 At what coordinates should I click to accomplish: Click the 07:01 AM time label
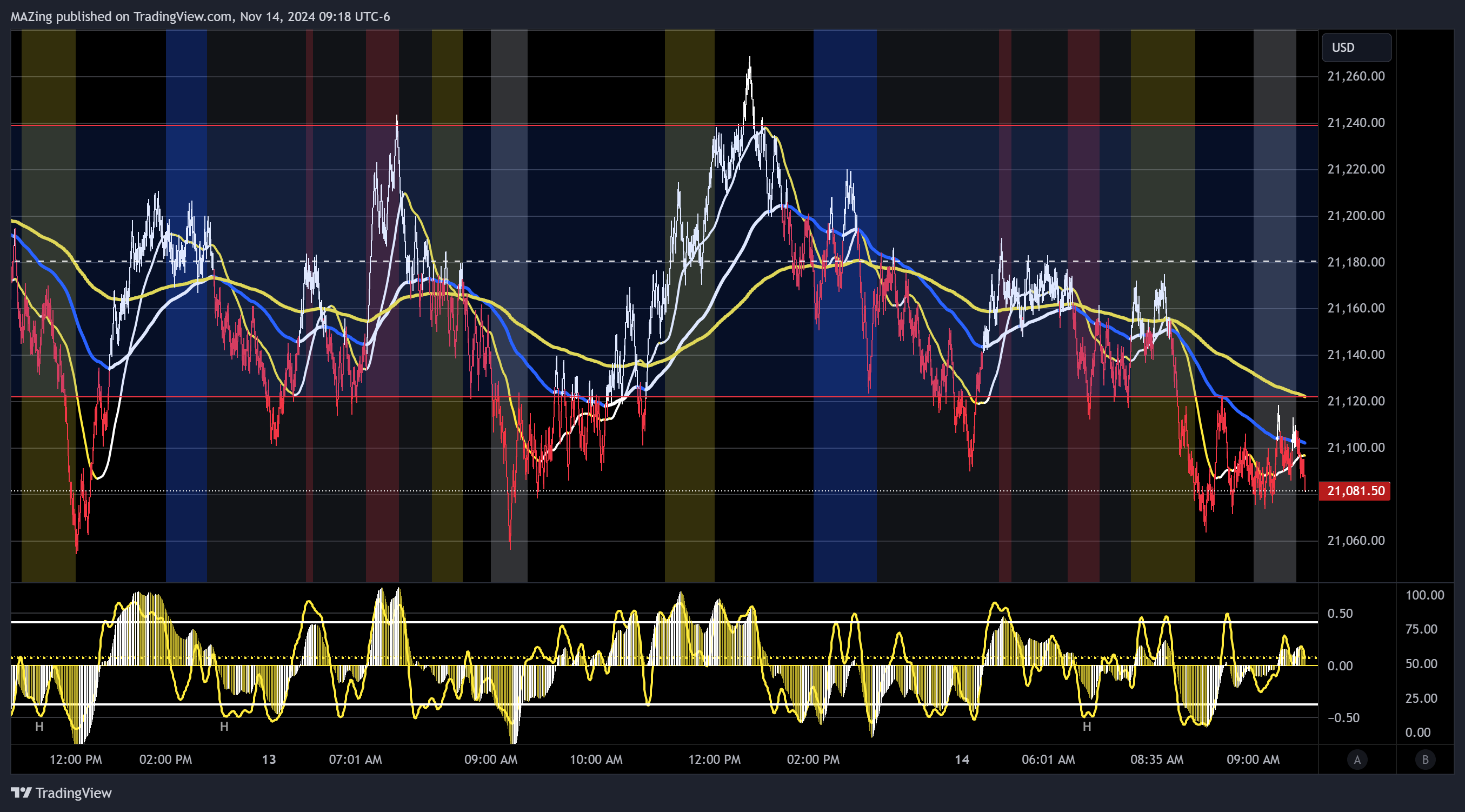coord(356,760)
